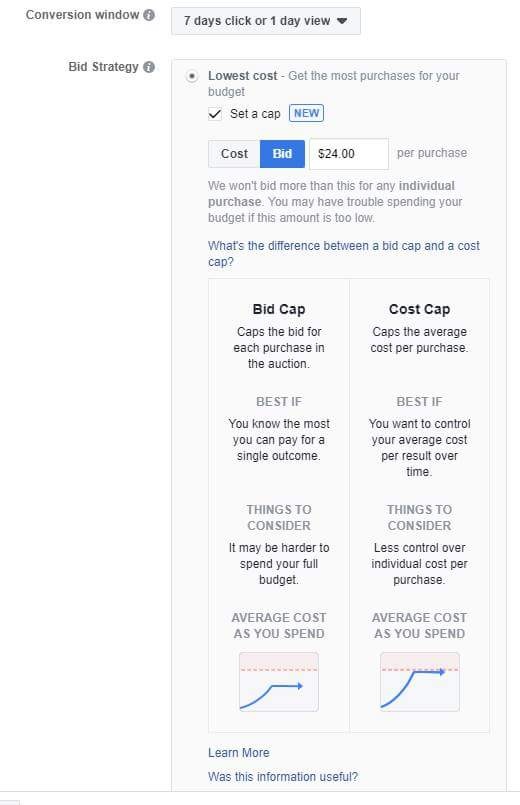Image resolution: width=520 pixels, height=805 pixels.
Task: Click the Cost Cap heading
Action: [419, 309]
